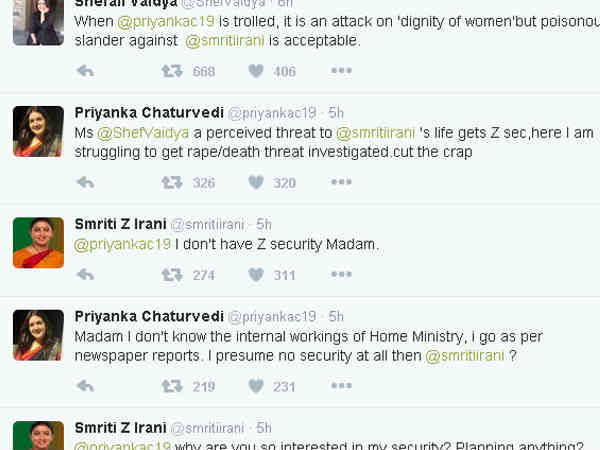Like the tweet with 231 likes
The height and width of the screenshot is (450, 600).
click(x=256, y=387)
